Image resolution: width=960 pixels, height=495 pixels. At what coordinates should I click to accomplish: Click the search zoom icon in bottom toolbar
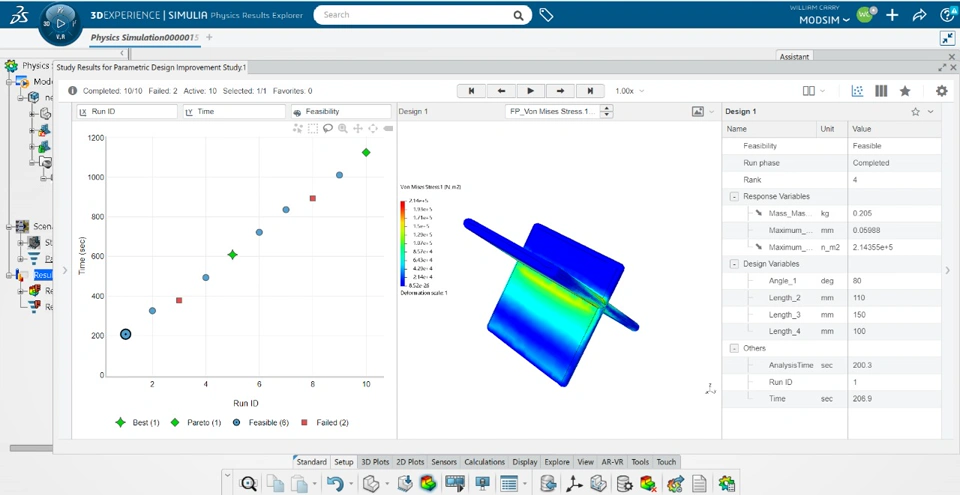249,483
